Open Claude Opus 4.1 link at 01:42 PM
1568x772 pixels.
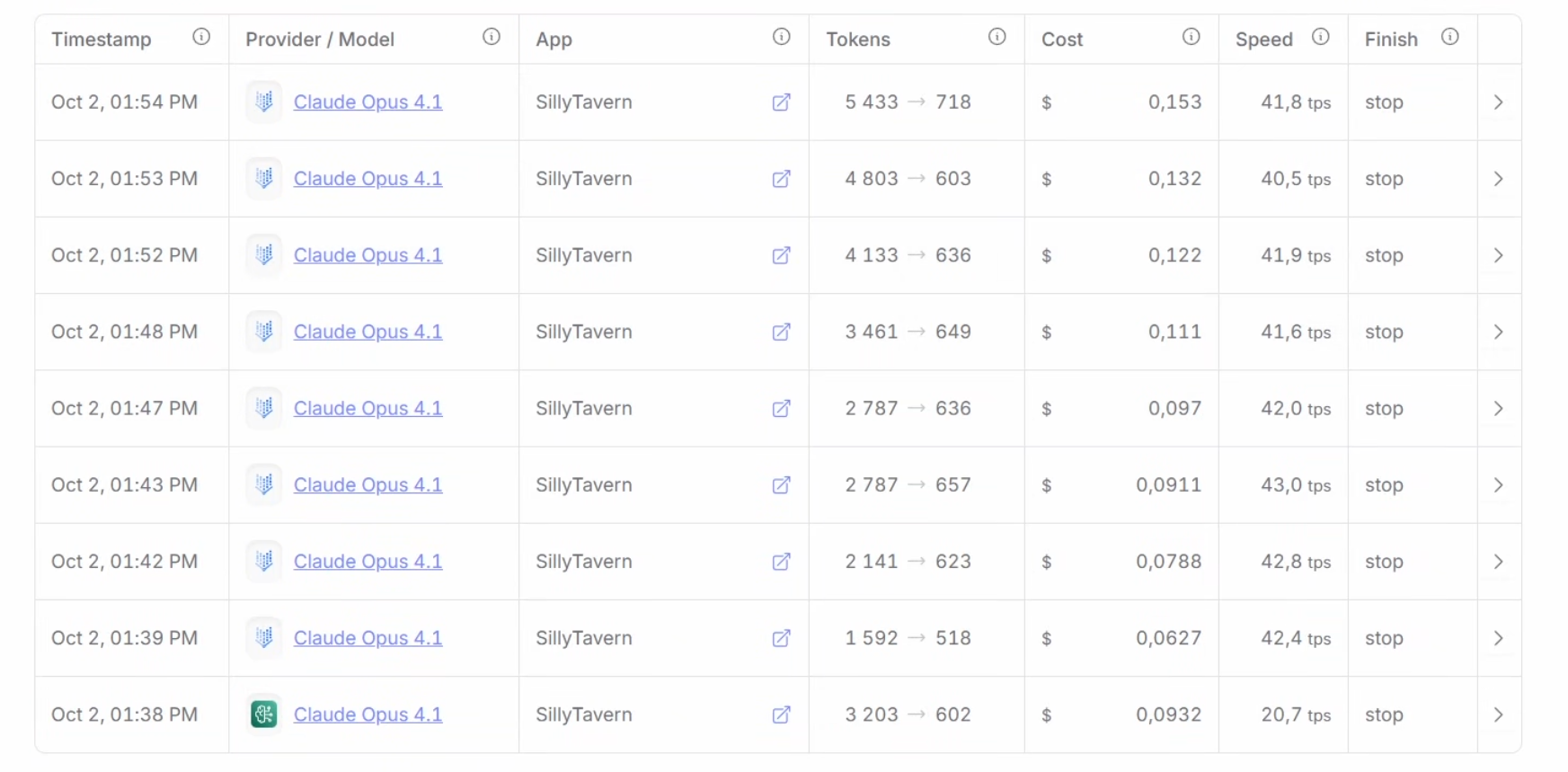click(368, 562)
